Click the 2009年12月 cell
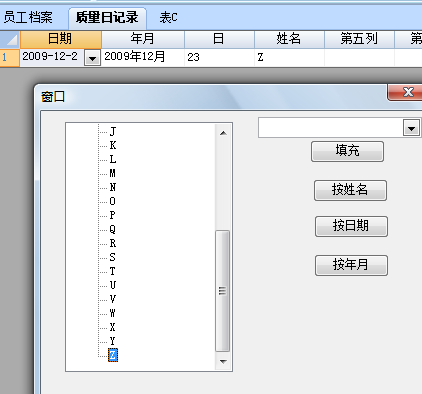 pos(143,57)
